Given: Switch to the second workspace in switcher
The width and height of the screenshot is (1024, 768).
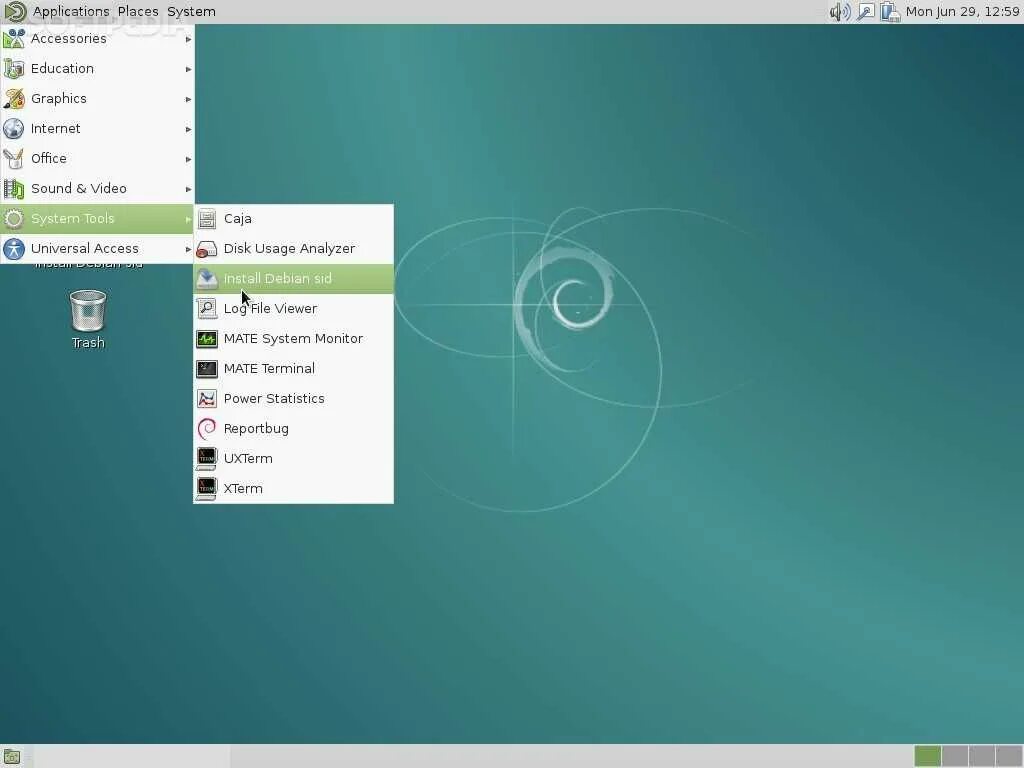Looking at the screenshot, I should (x=955, y=757).
